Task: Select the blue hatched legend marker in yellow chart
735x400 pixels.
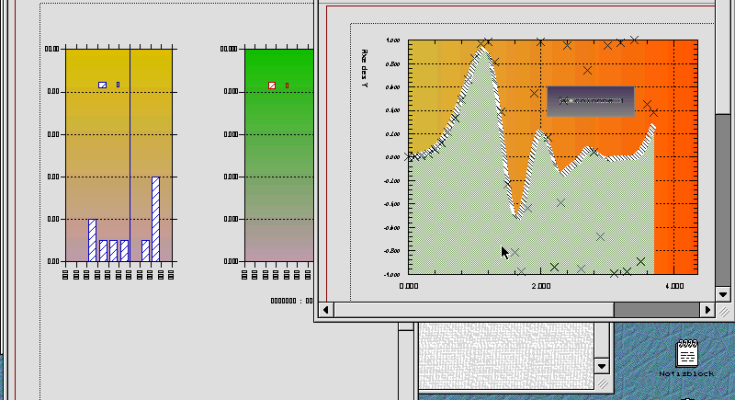Action: [x=102, y=85]
